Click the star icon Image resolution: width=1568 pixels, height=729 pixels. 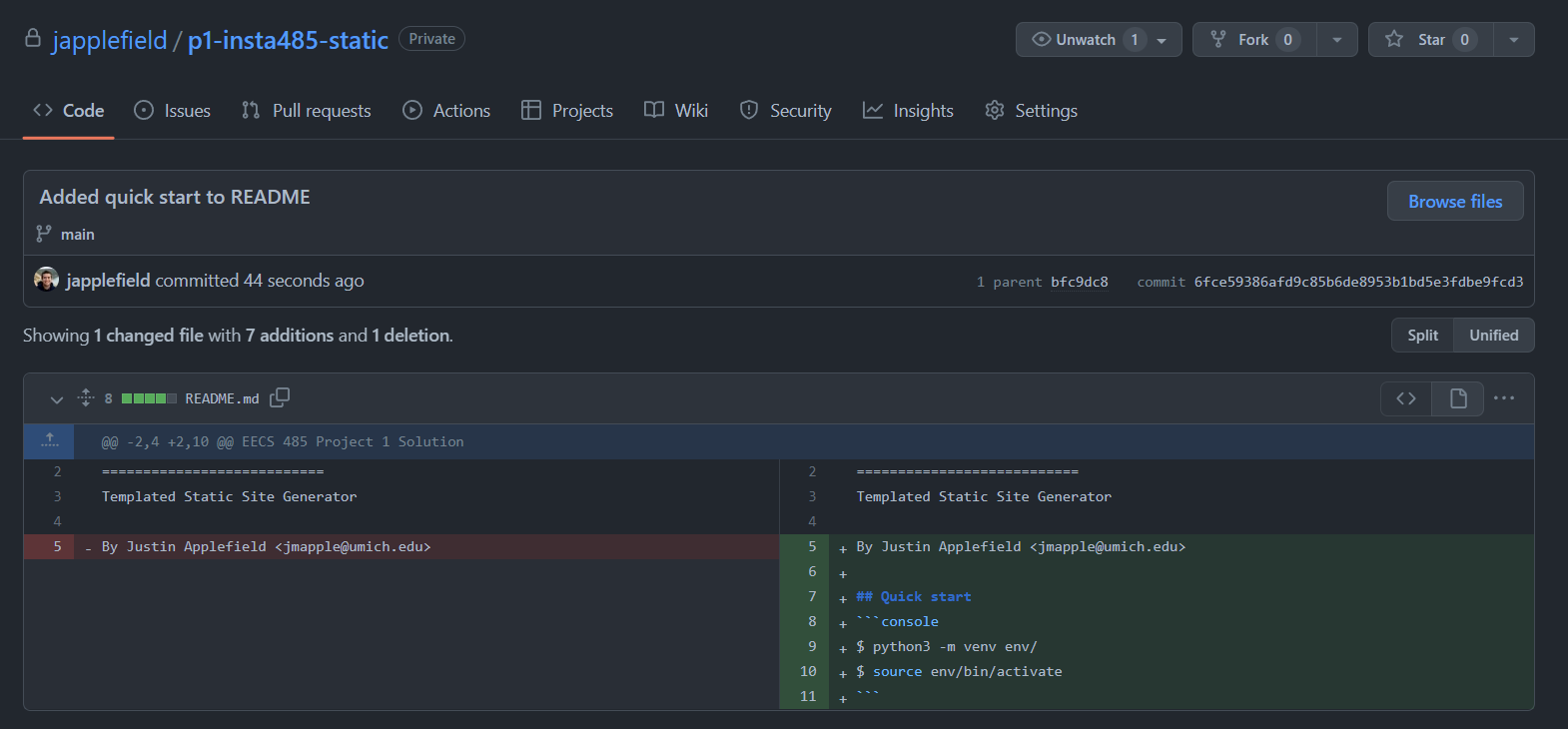[x=1394, y=40]
